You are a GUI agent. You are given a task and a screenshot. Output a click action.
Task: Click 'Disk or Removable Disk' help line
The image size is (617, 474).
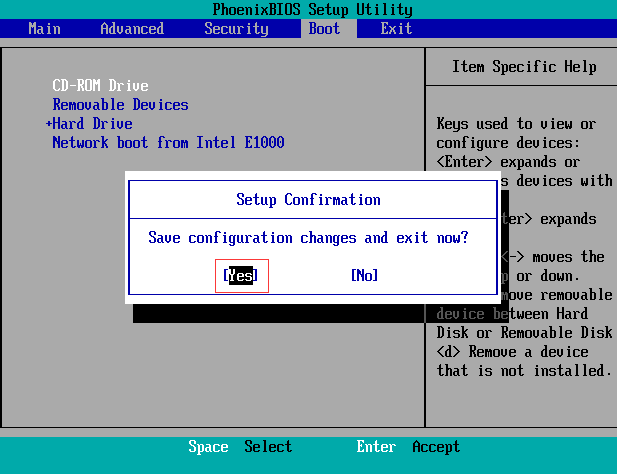[524, 332]
